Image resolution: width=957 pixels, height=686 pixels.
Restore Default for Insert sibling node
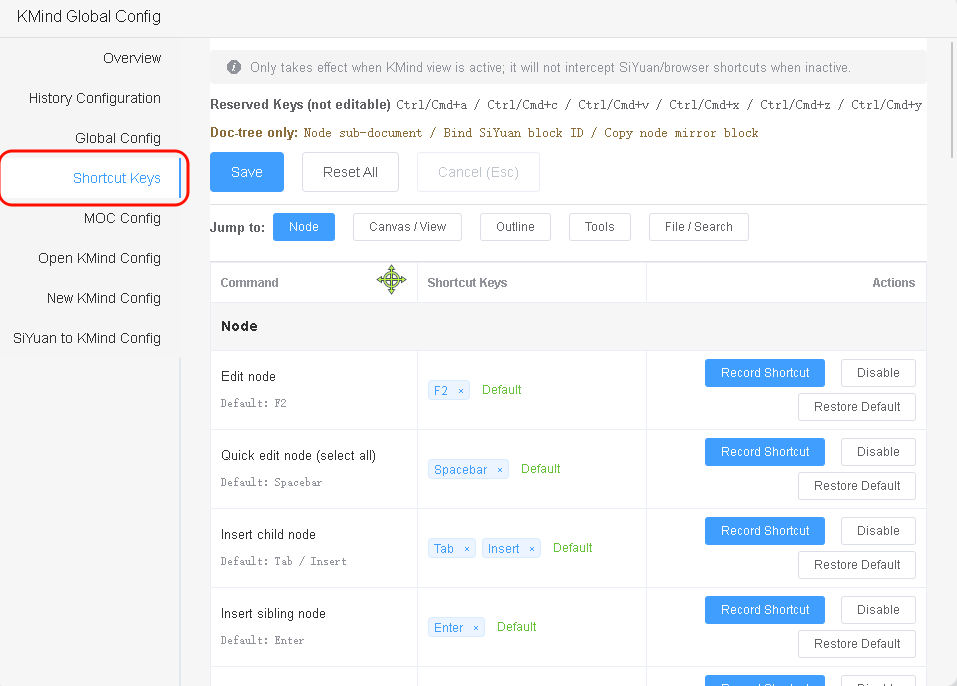[857, 644]
